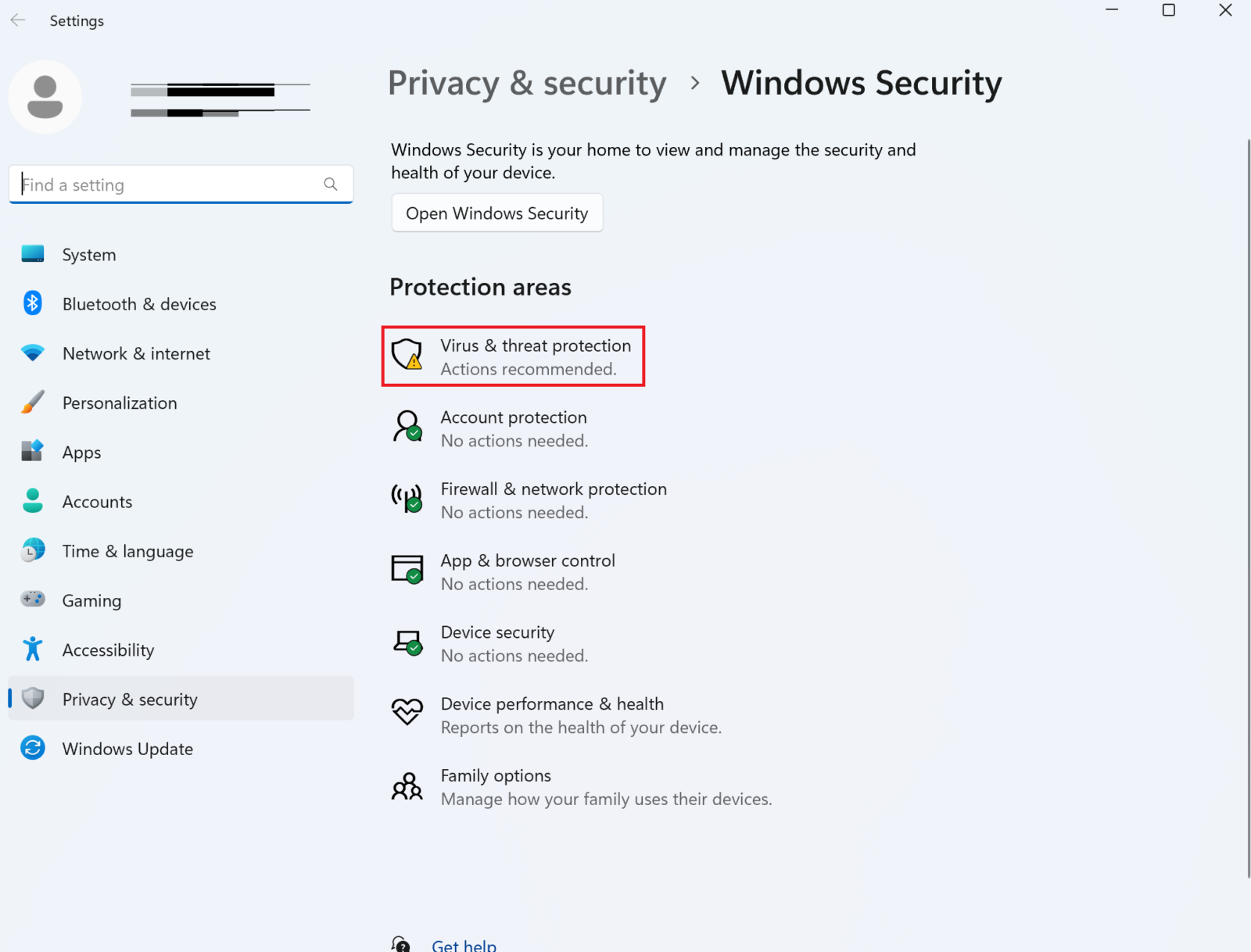Screen dimensions: 1251x952
Task: Open Firewall & network protection
Action: click(x=554, y=499)
